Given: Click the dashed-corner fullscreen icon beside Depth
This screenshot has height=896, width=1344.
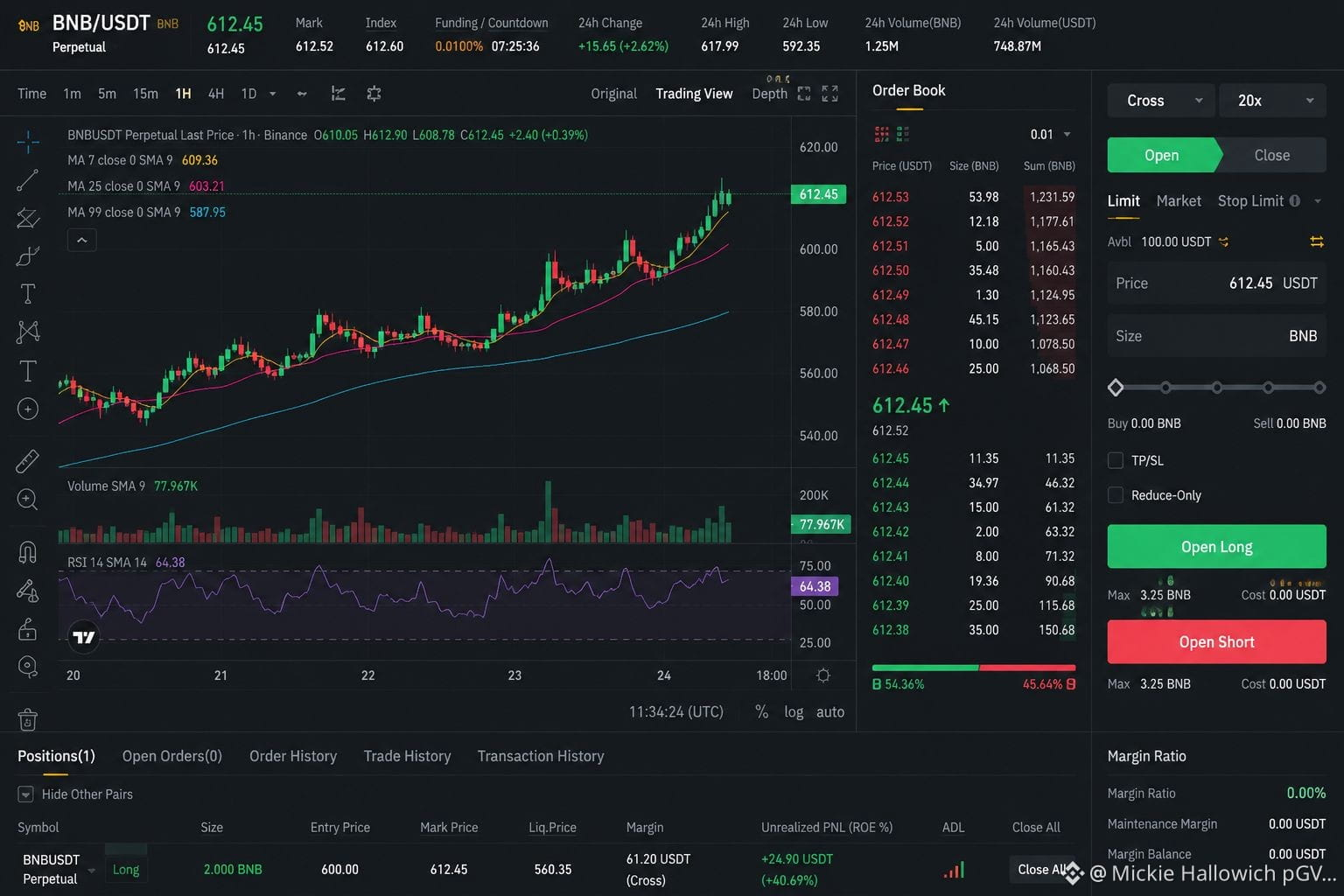Looking at the screenshot, I should click(x=804, y=94).
